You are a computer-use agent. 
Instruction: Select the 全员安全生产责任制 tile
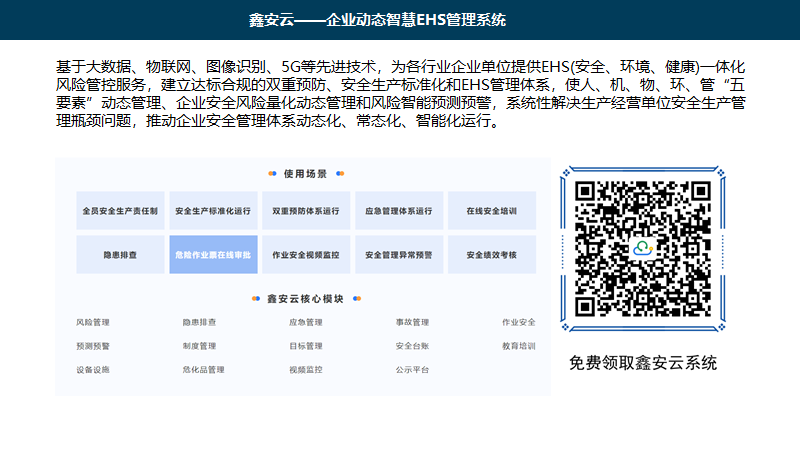point(120,211)
